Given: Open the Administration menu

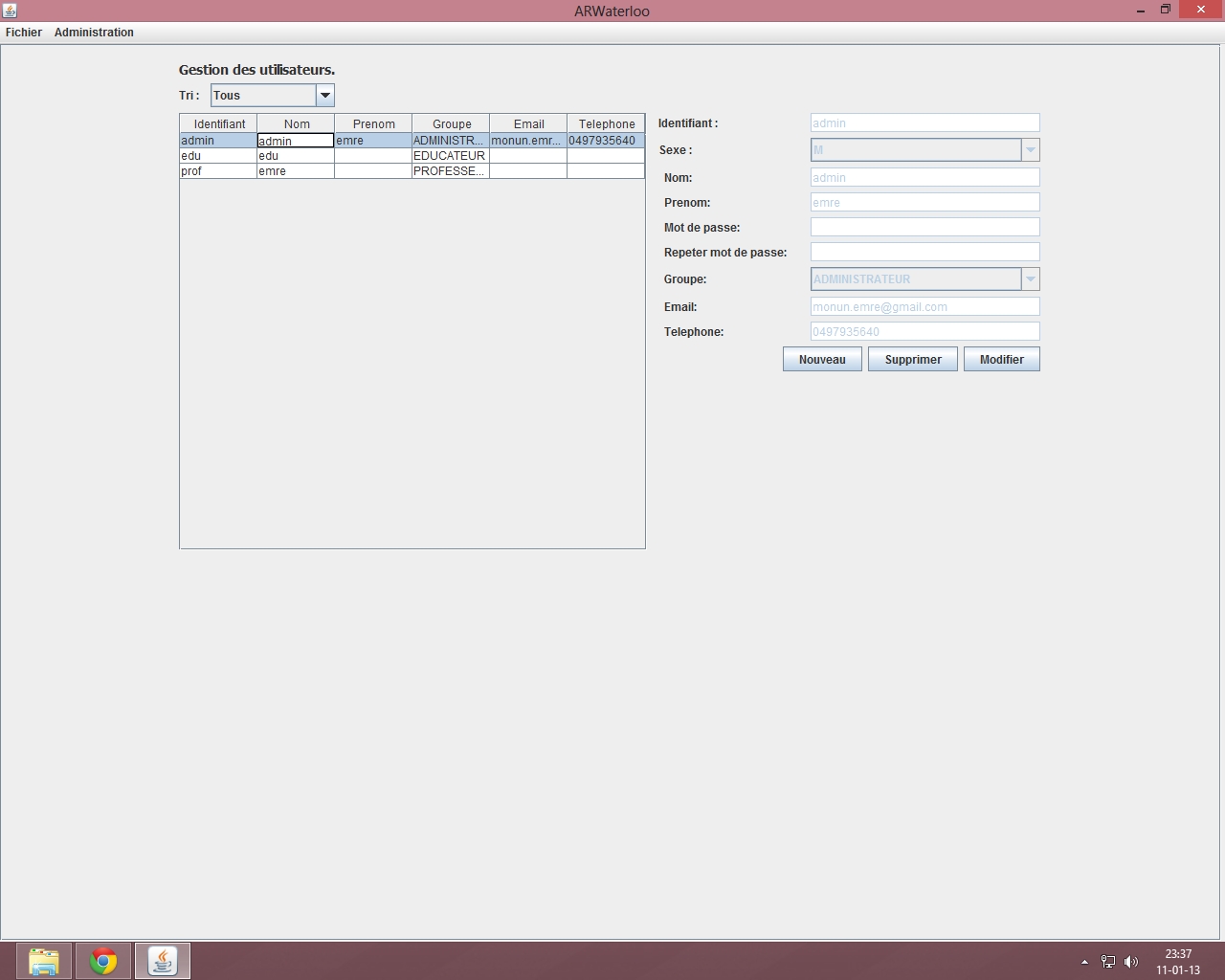Looking at the screenshot, I should [94, 33].
